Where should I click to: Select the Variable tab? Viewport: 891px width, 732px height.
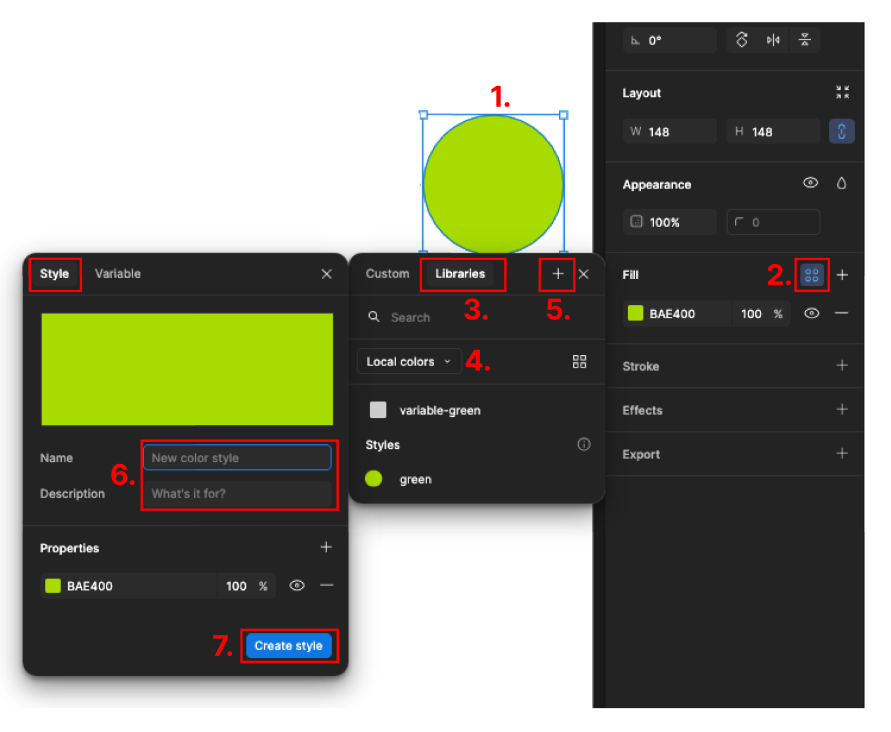[x=118, y=274]
